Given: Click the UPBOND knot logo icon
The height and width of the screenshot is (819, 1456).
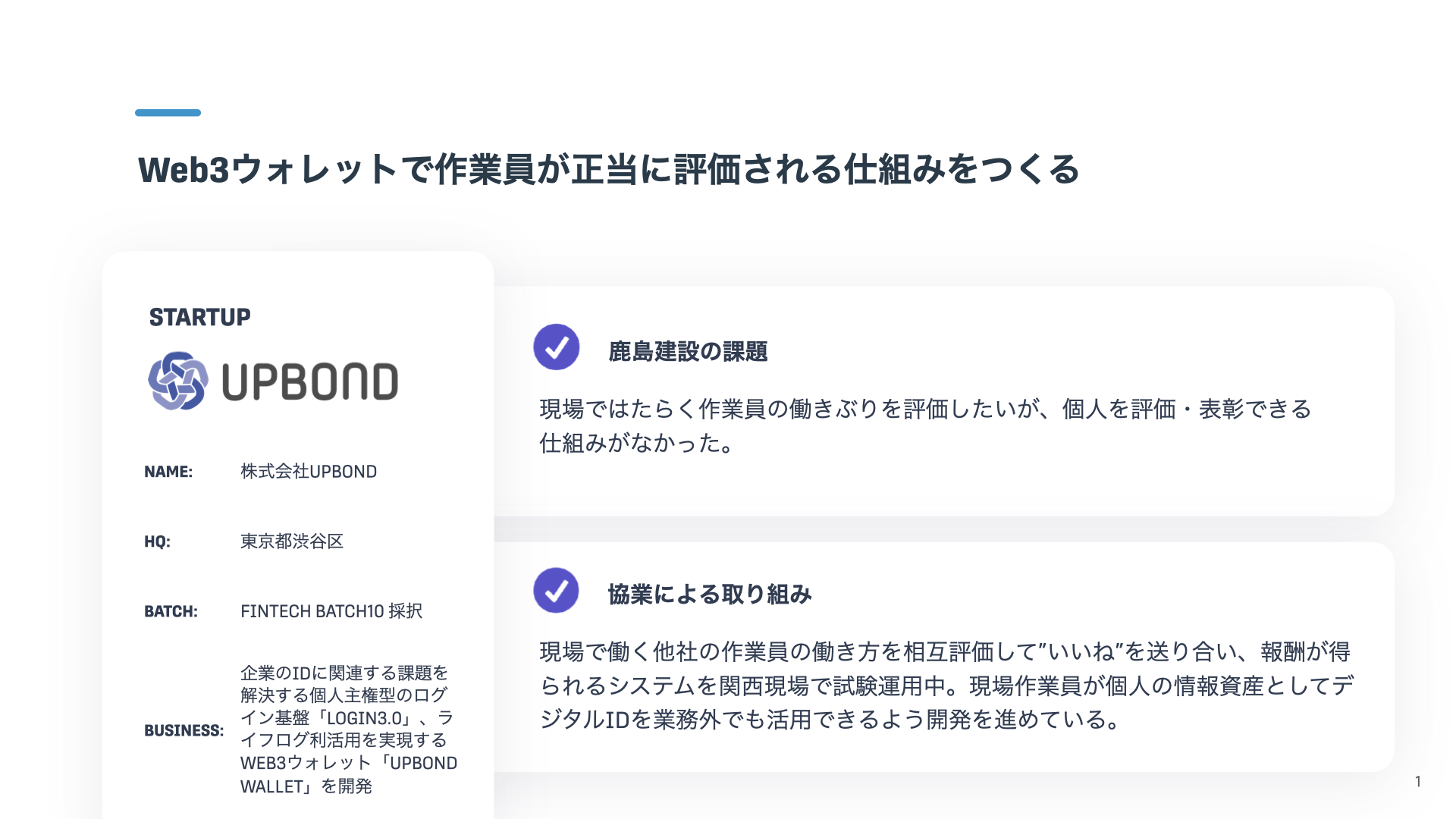Looking at the screenshot, I should [178, 381].
